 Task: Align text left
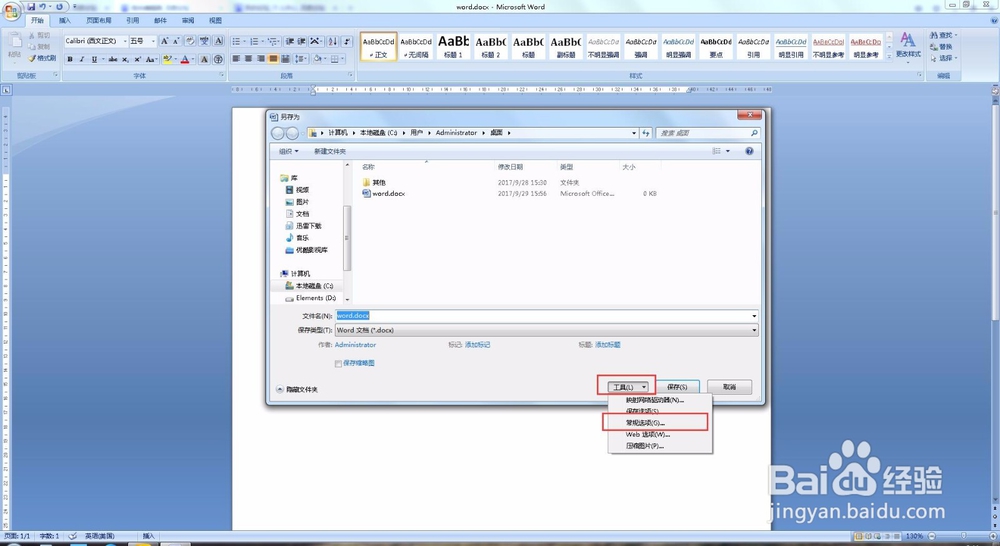pyautogui.click(x=237, y=59)
